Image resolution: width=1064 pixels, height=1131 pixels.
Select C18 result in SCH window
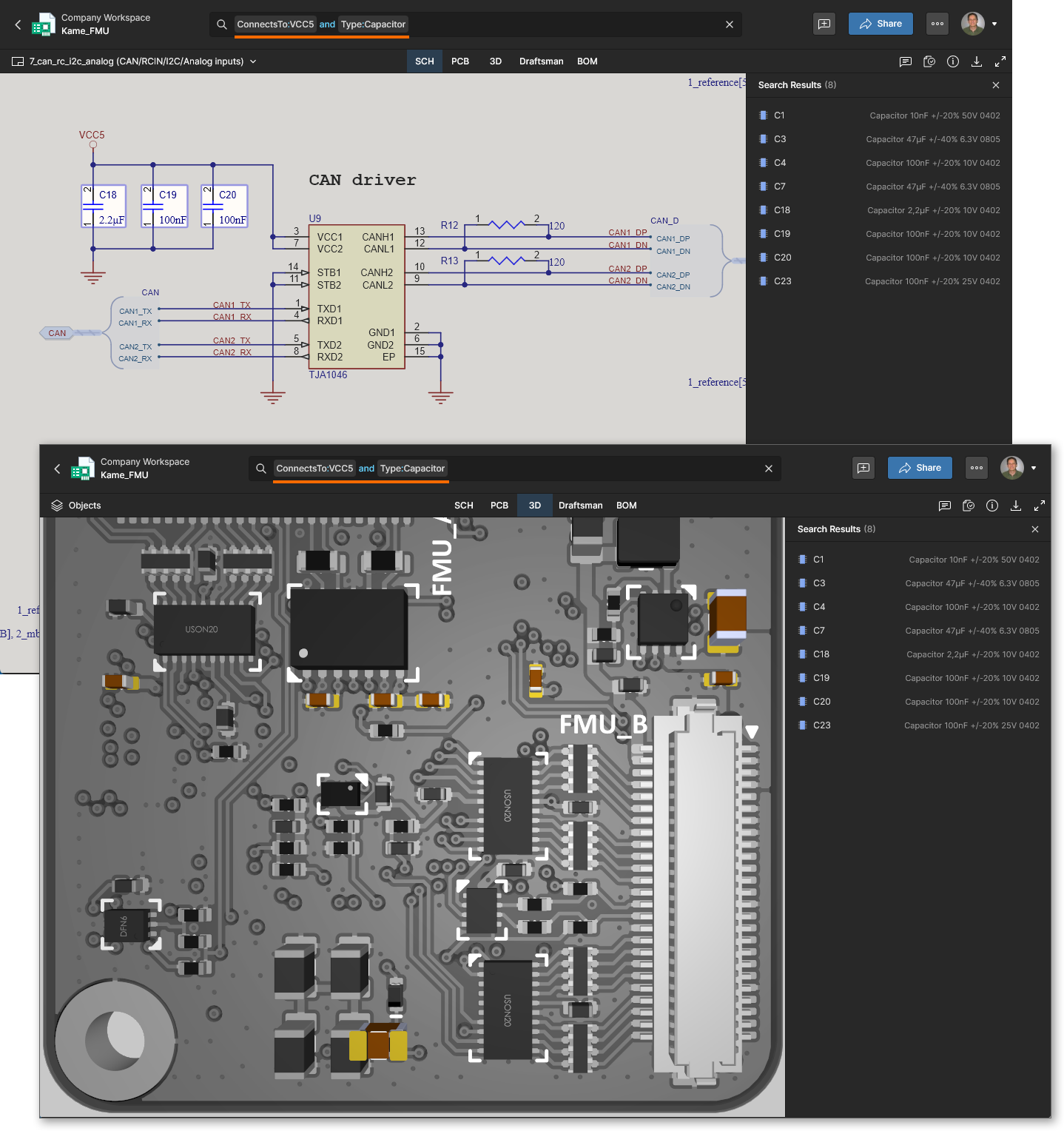[879, 210]
